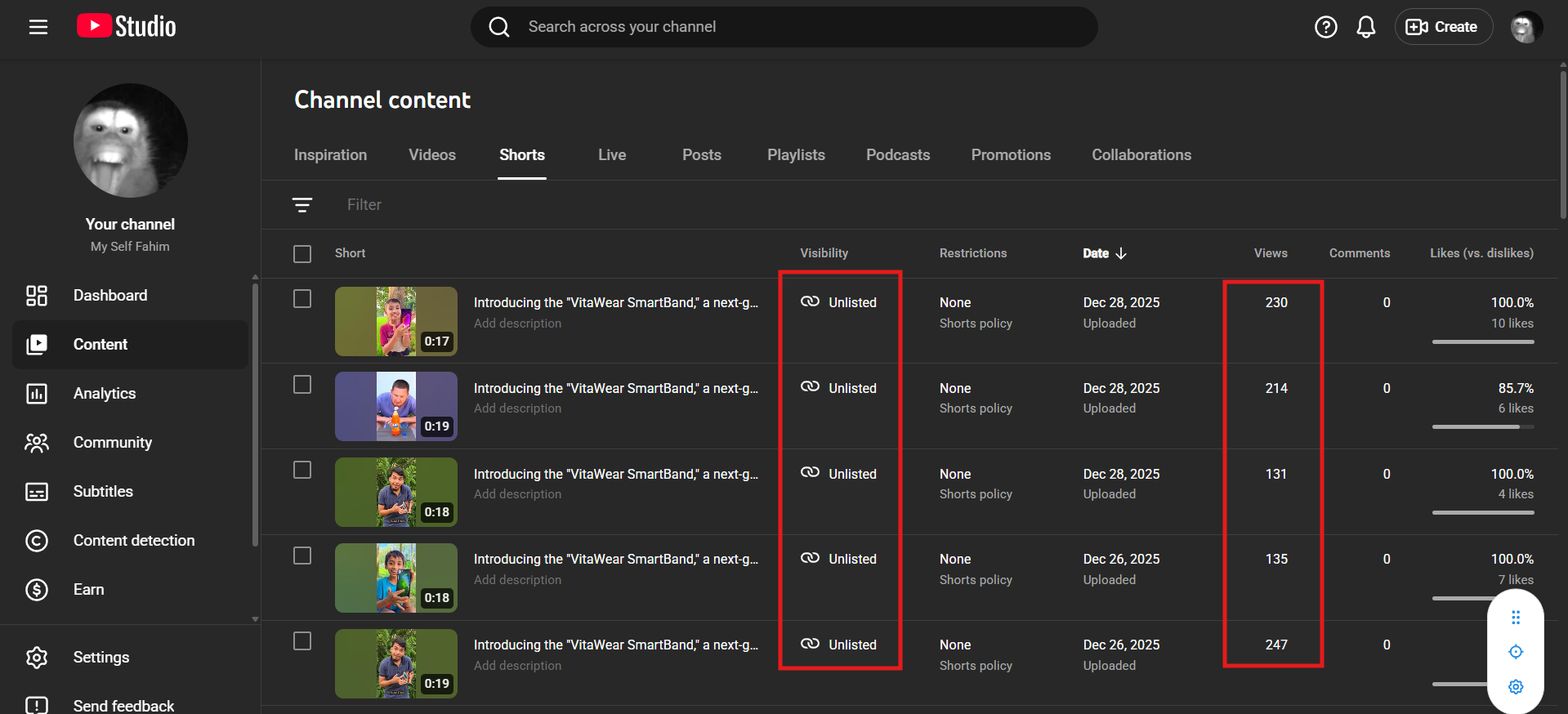
Task: Switch to the Videos tab
Action: (x=431, y=155)
